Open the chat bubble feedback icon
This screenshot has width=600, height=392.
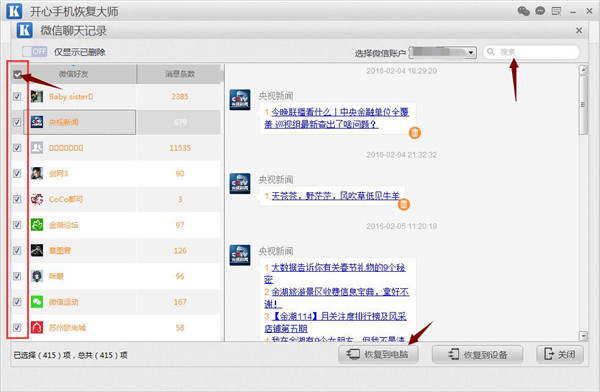pyautogui.click(x=540, y=11)
